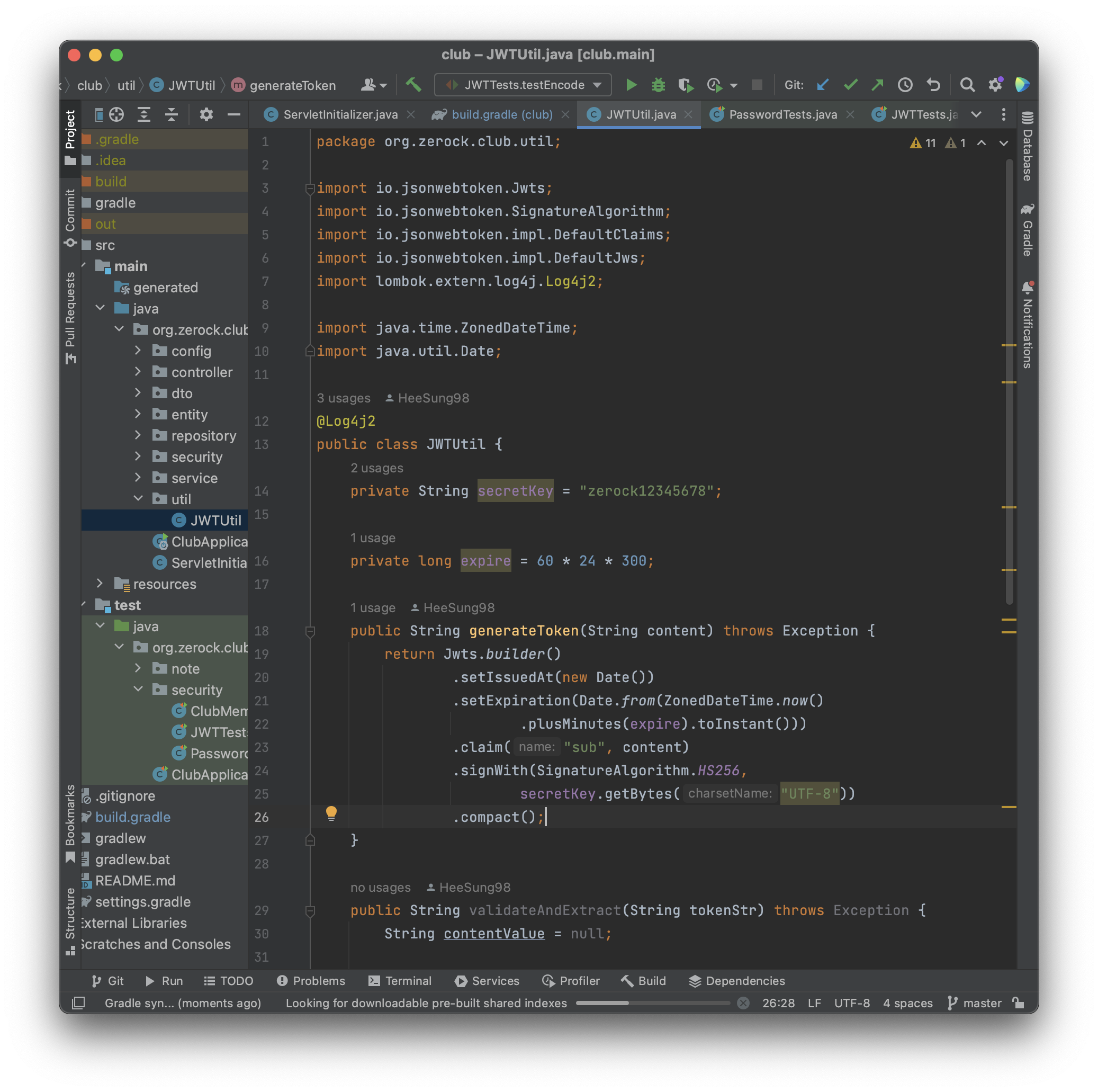Viewport: 1098px width, 1092px height.
Task: Open the Dependencies tool window
Action: click(x=736, y=981)
